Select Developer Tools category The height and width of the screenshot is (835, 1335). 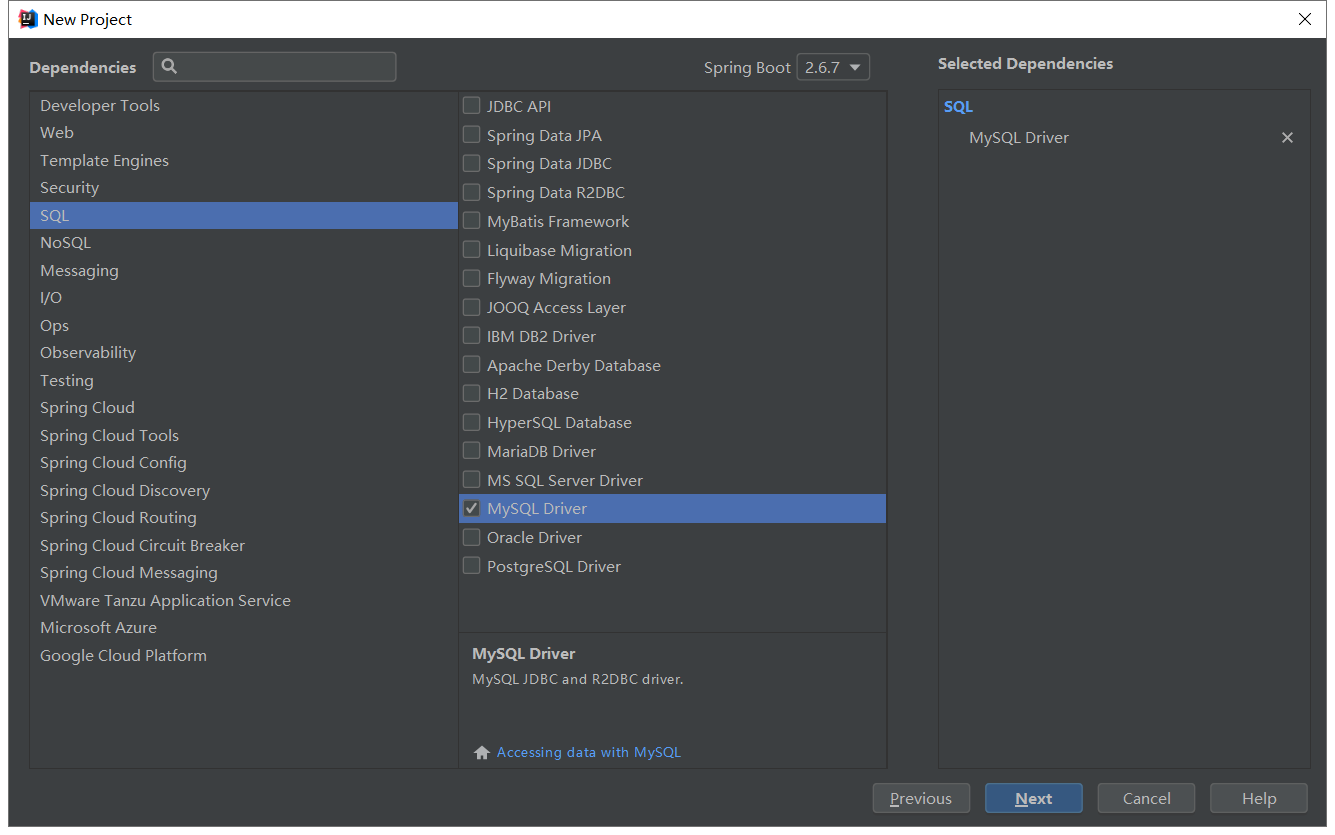click(x=244, y=105)
